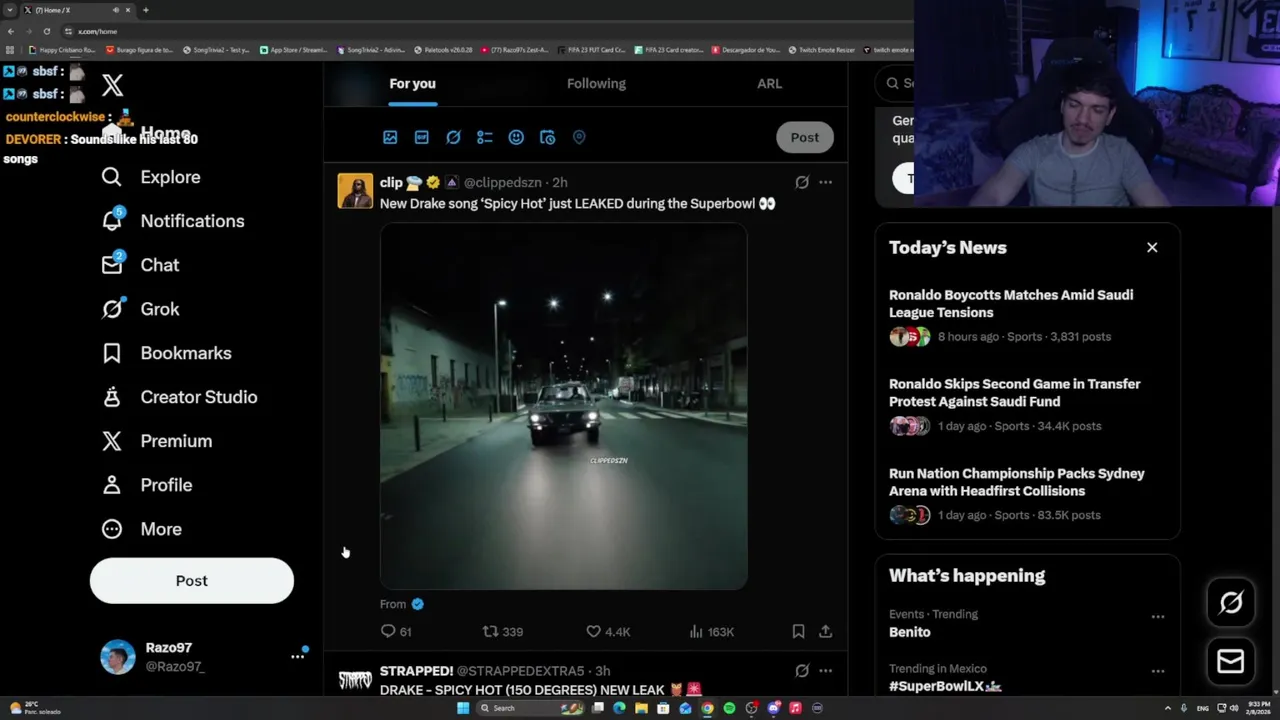Open Discord from the taskbar

click(x=773, y=708)
